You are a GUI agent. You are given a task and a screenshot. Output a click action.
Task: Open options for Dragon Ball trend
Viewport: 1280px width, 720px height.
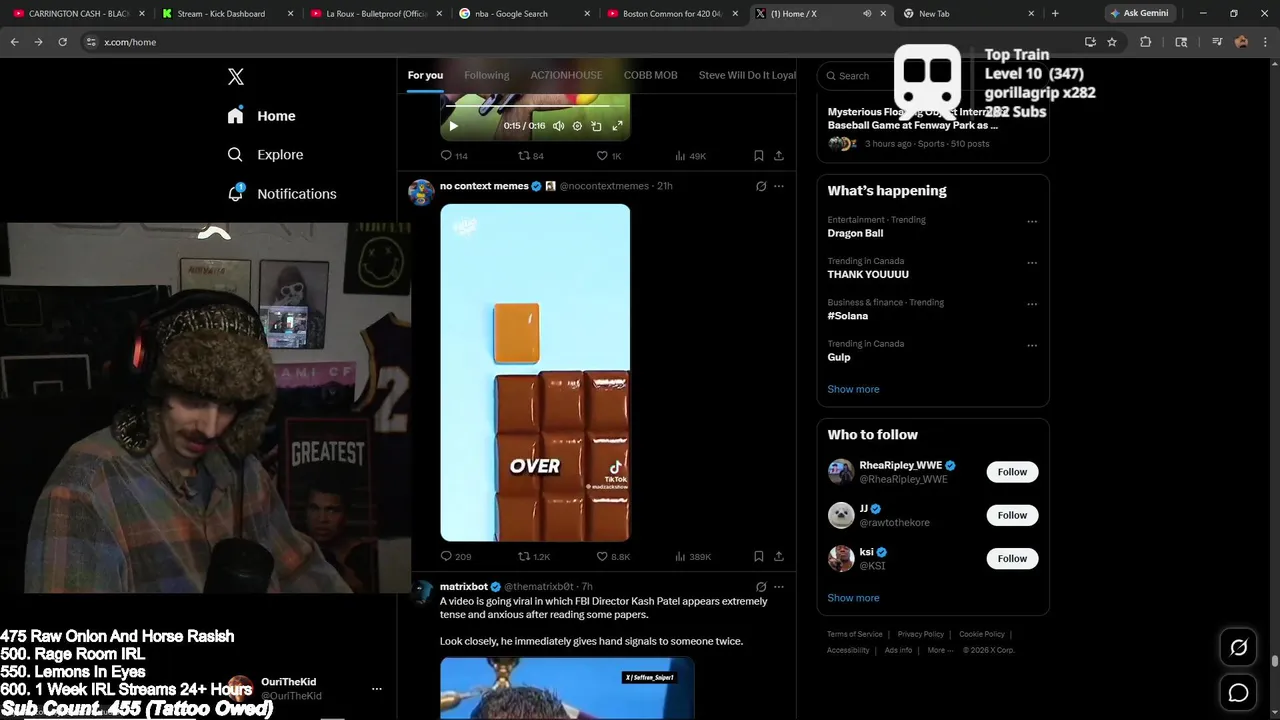click(1032, 222)
